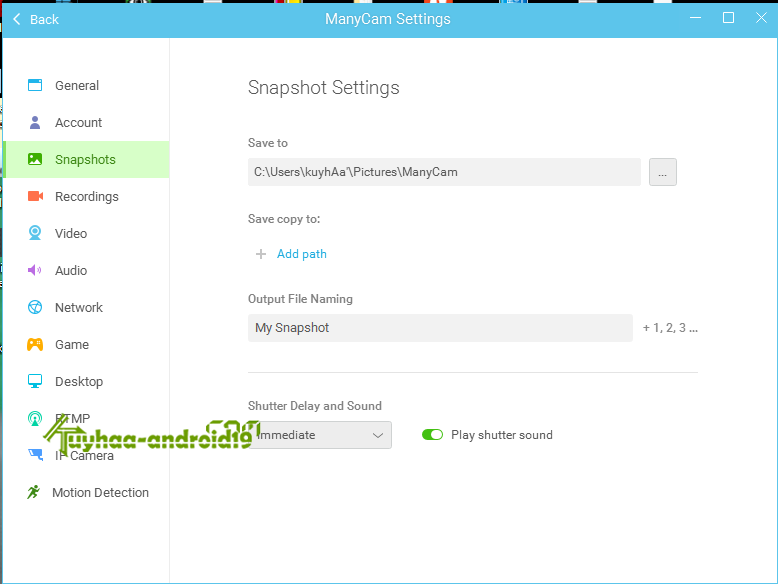Click the Network globe icon
Viewport: 778px width, 584px height.
35,307
